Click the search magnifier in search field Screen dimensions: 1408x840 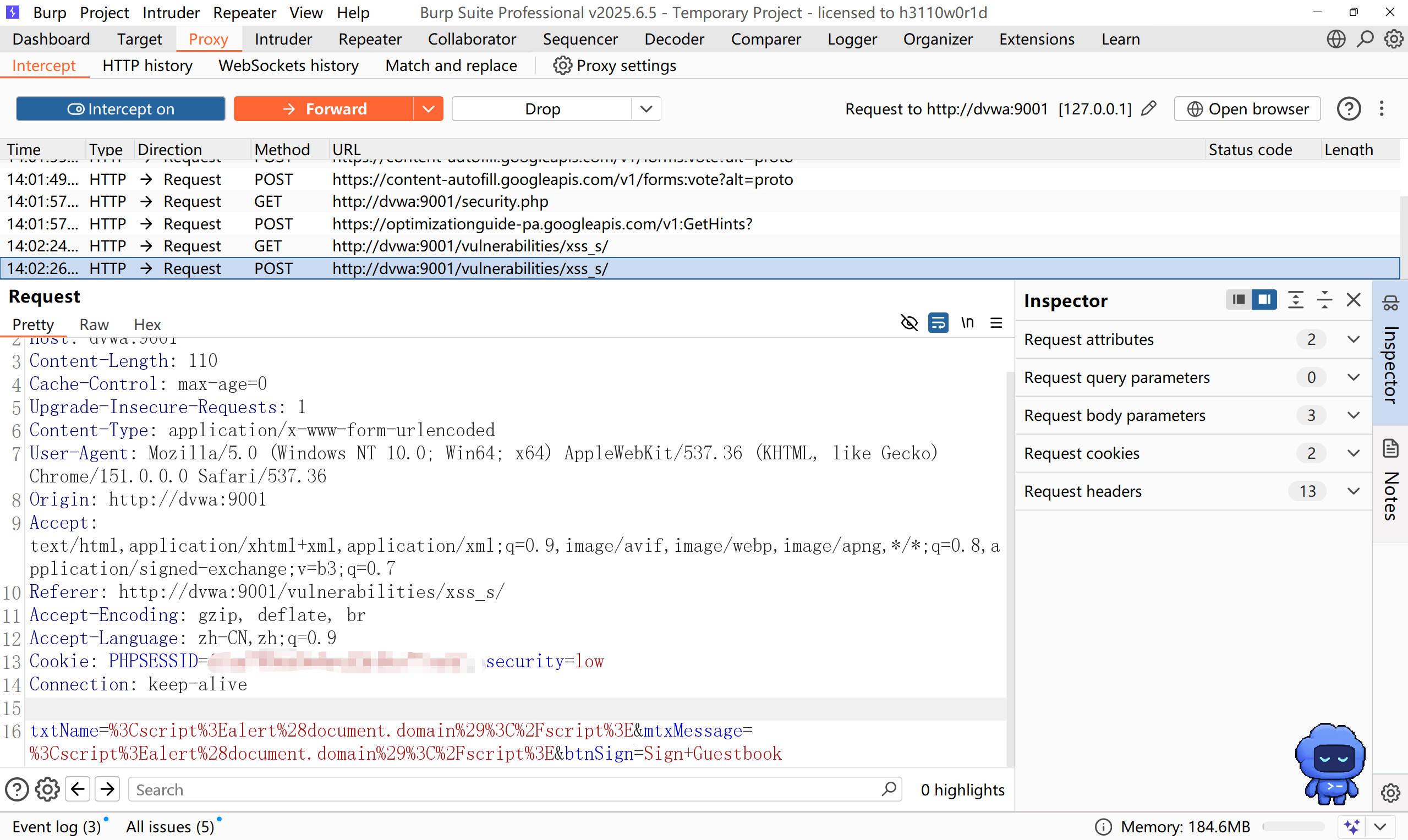(889, 789)
